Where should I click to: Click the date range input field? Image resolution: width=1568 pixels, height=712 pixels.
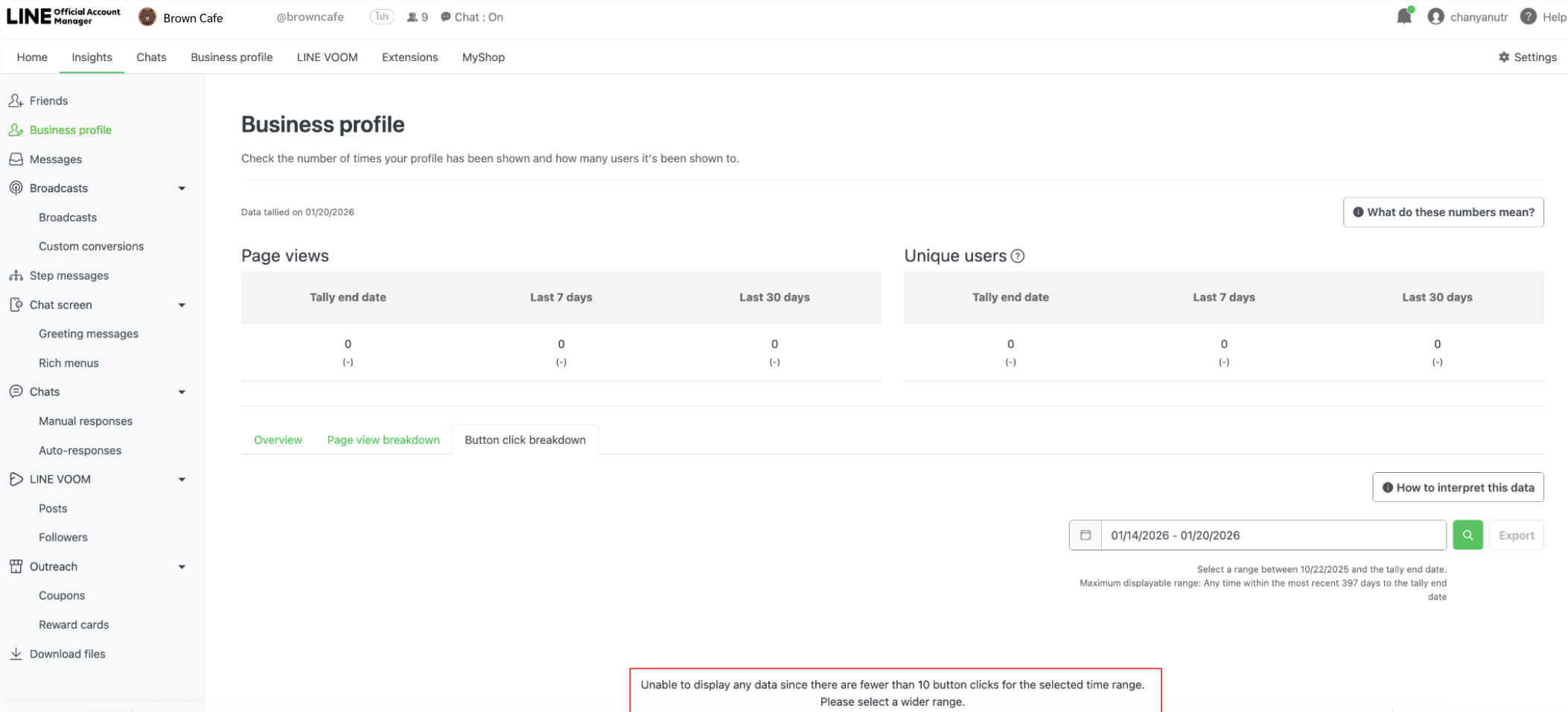[x=1272, y=535]
